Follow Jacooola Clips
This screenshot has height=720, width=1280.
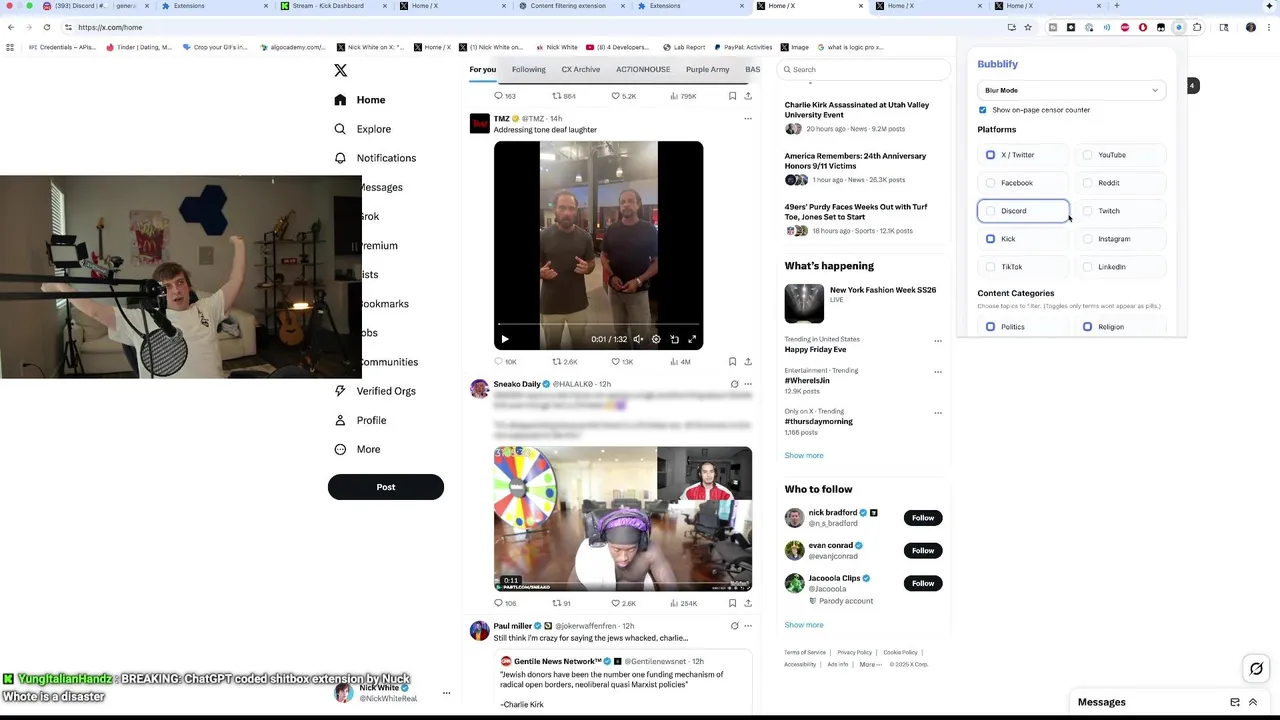pos(923,583)
